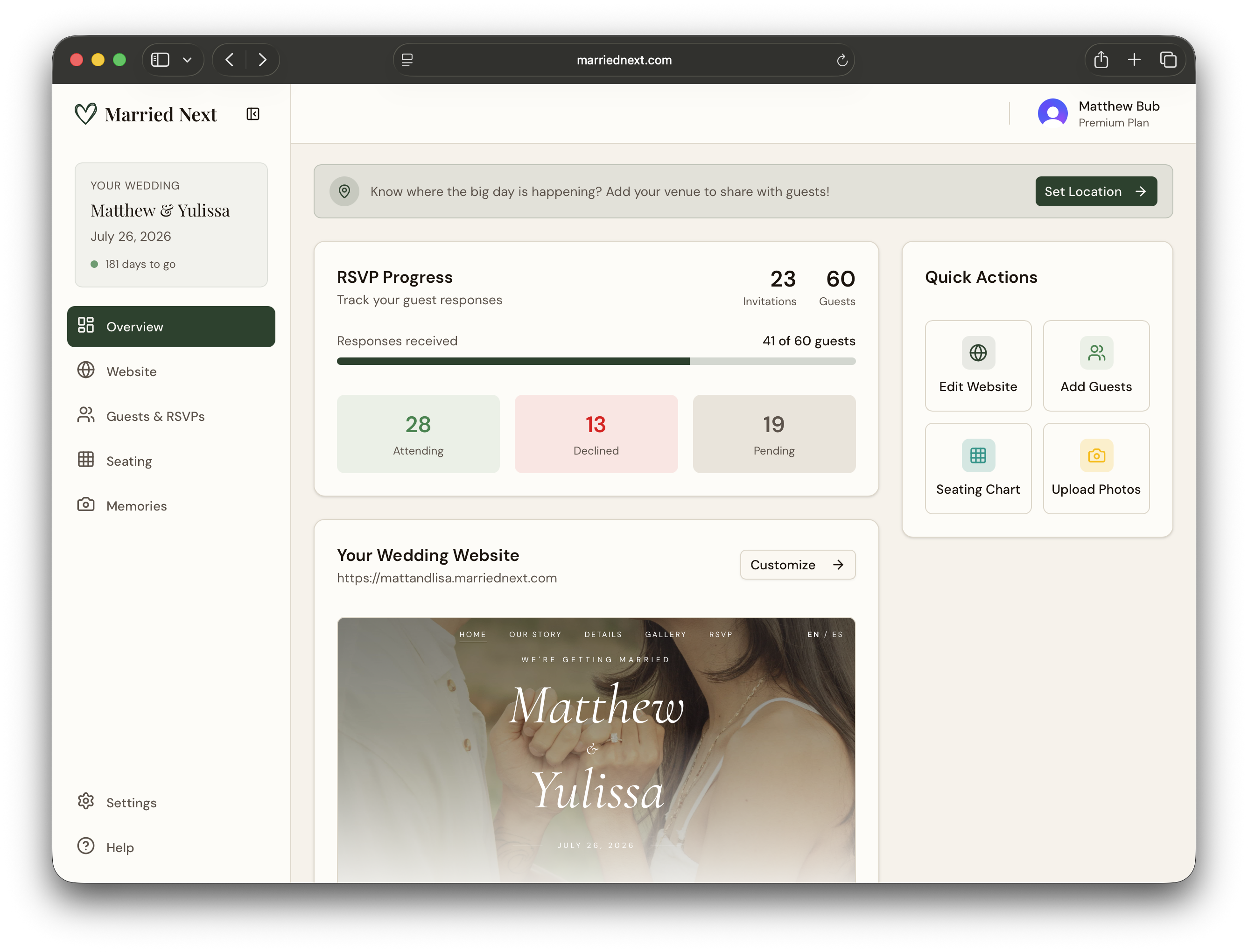Click the location pin icon in the venue banner
Image resolution: width=1248 pixels, height=952 pixels.
click(x=344, y=191)
